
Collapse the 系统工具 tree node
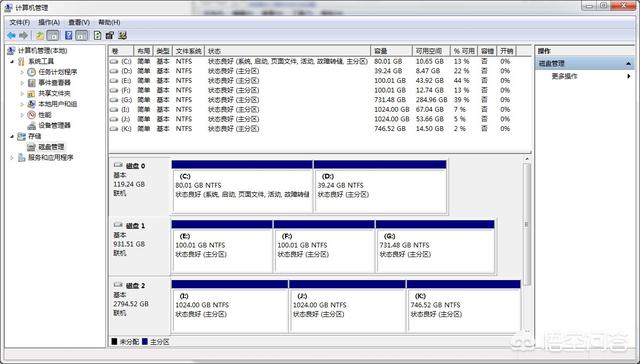(12, 62)
